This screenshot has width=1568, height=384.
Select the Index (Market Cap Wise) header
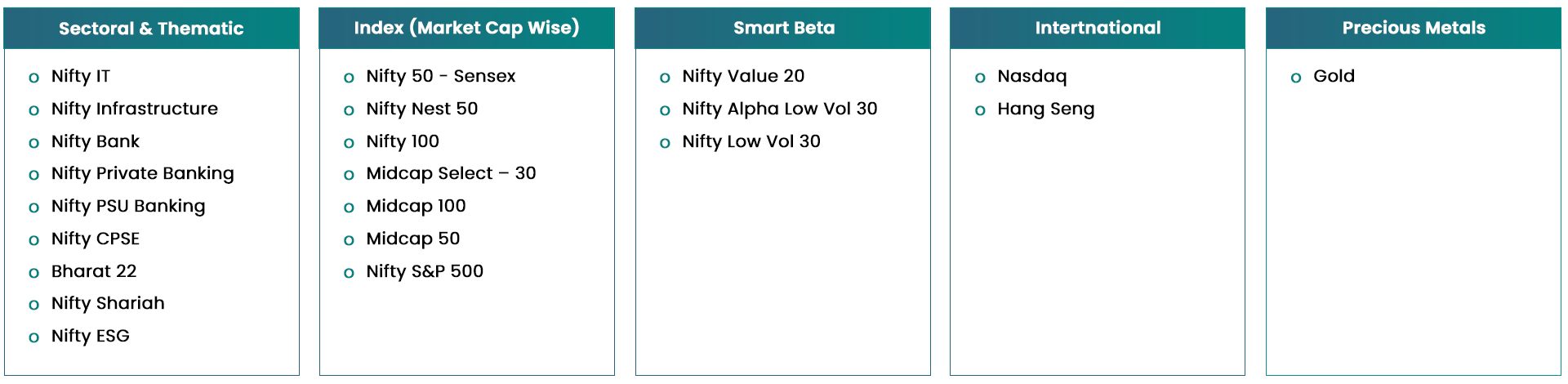[x=466, y=29]
